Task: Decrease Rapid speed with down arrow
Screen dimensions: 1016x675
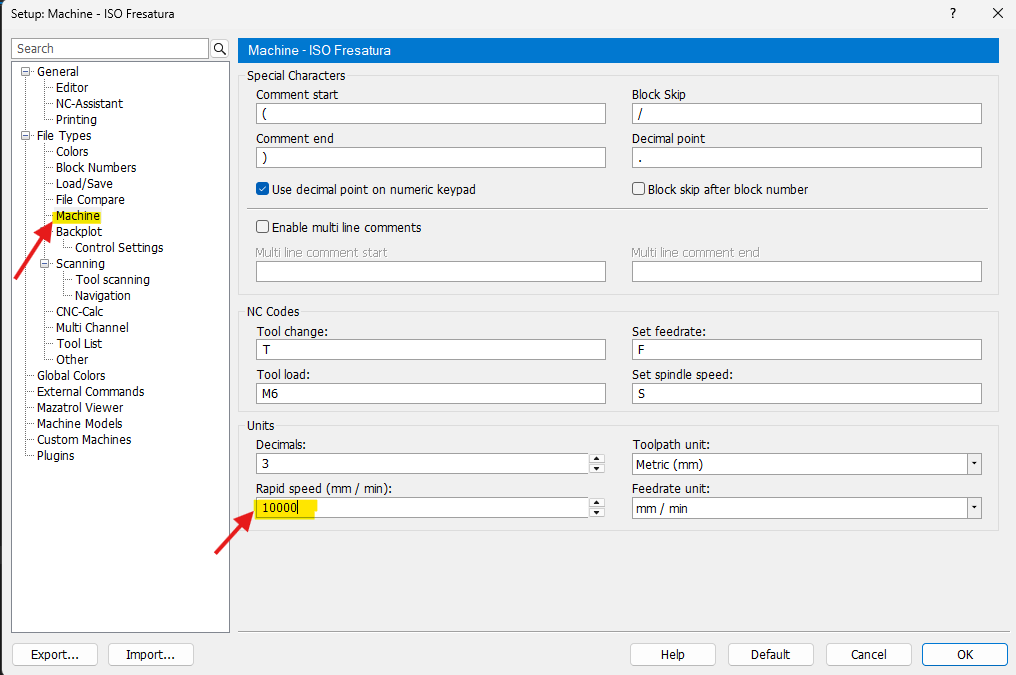Action: tap(597, 513)
